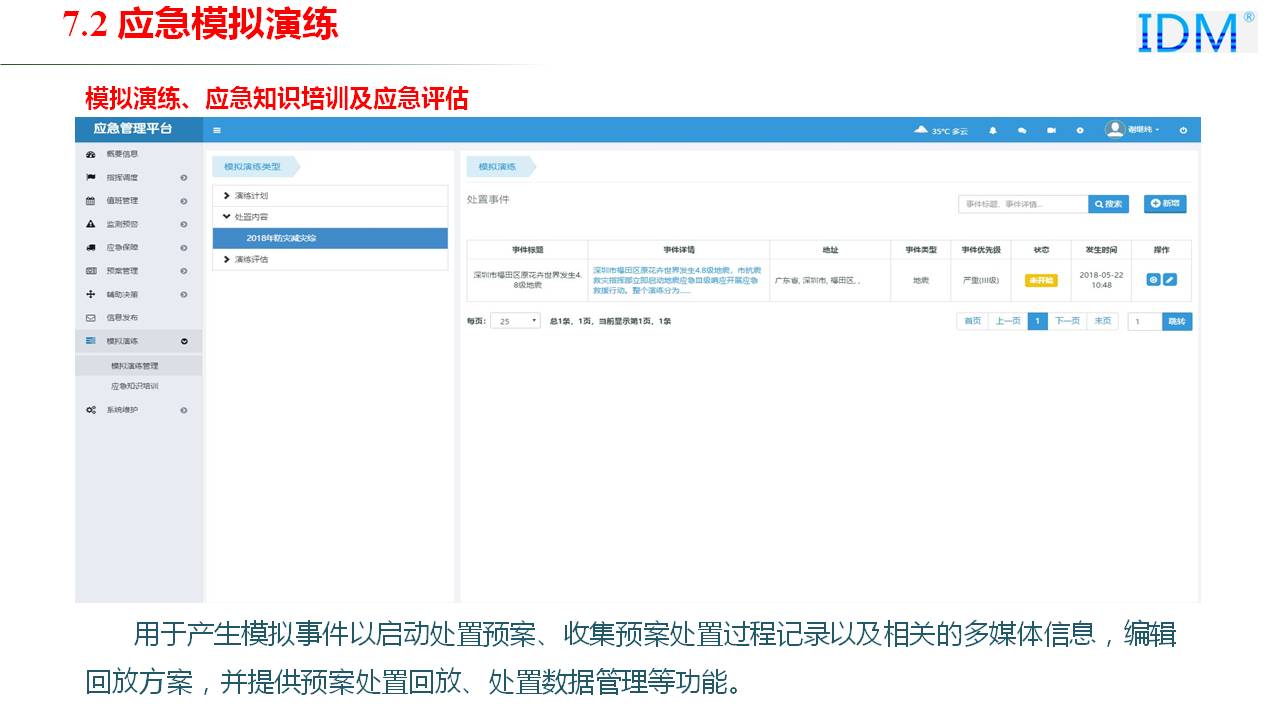Open the per-page 25 dropdown
1280x720 pixels.
(515, 321)
